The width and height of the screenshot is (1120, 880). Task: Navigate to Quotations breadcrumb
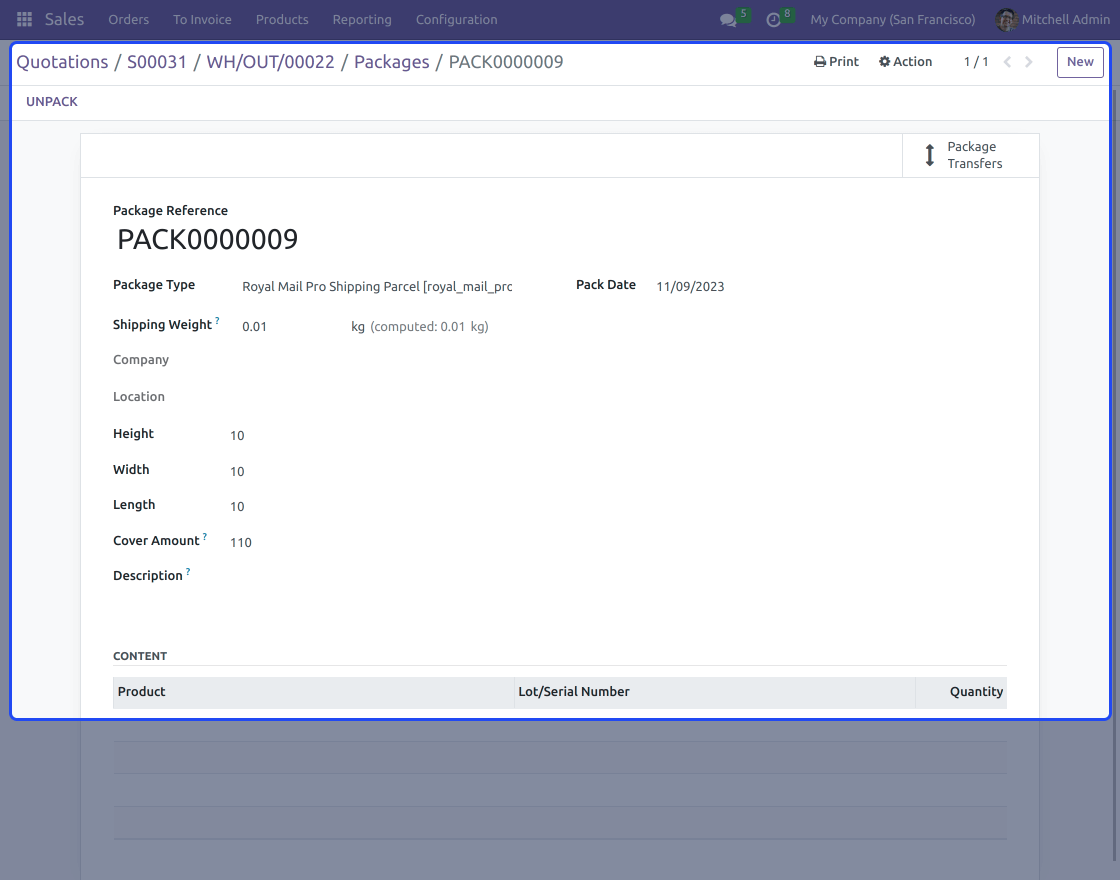pyautogui.click(x=62, y=62)
